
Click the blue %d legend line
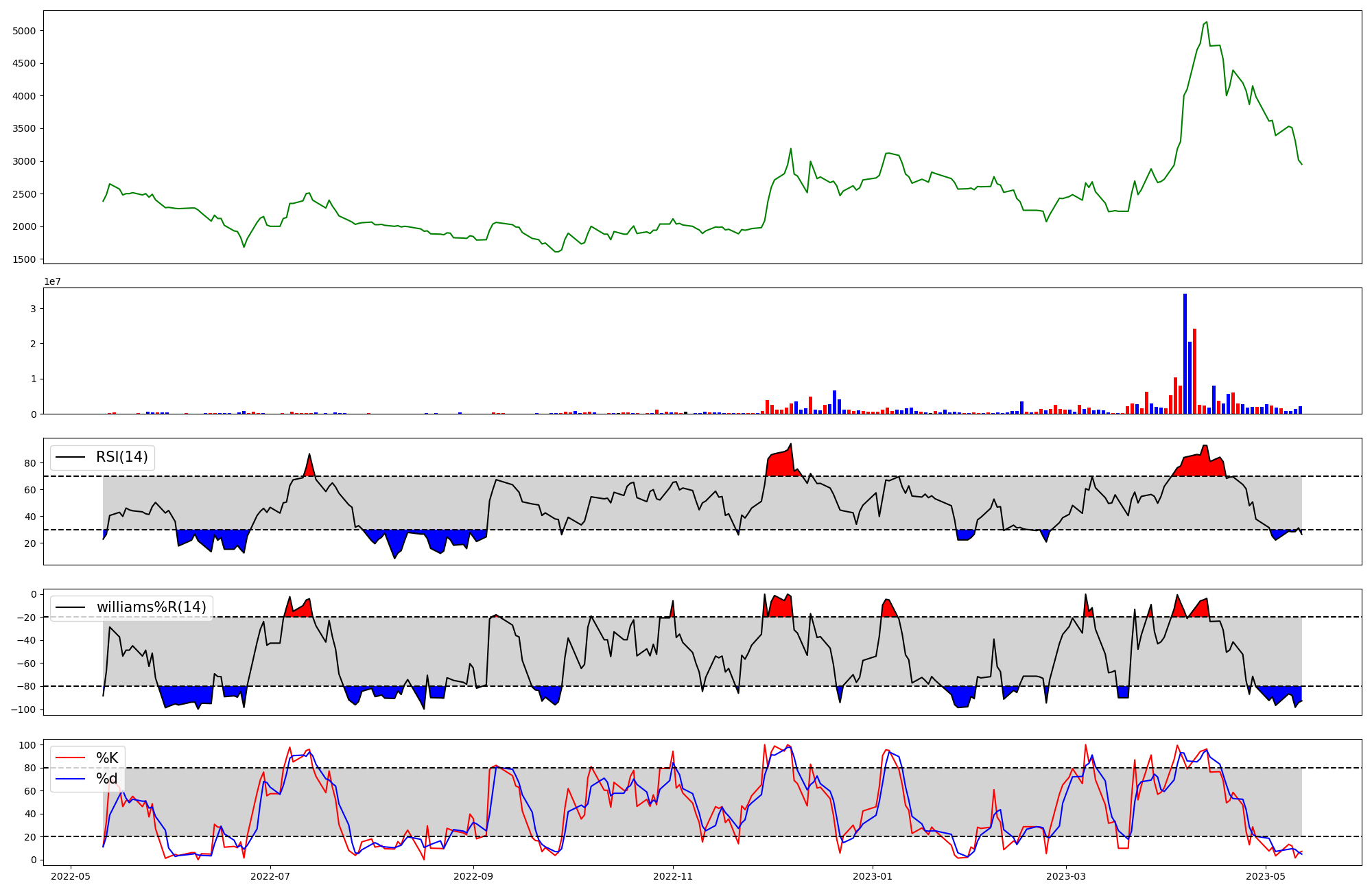tap(70, 779)
